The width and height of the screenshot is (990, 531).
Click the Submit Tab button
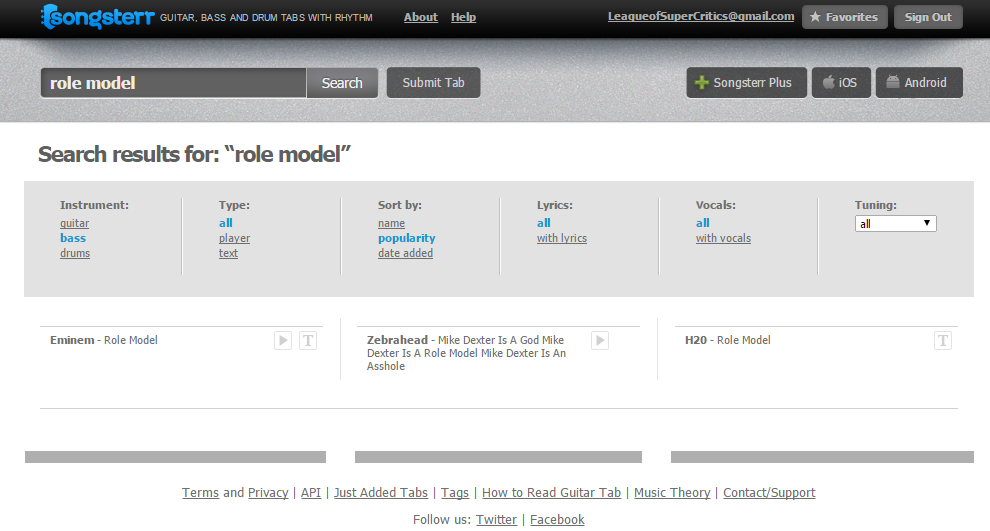(433, 83)
